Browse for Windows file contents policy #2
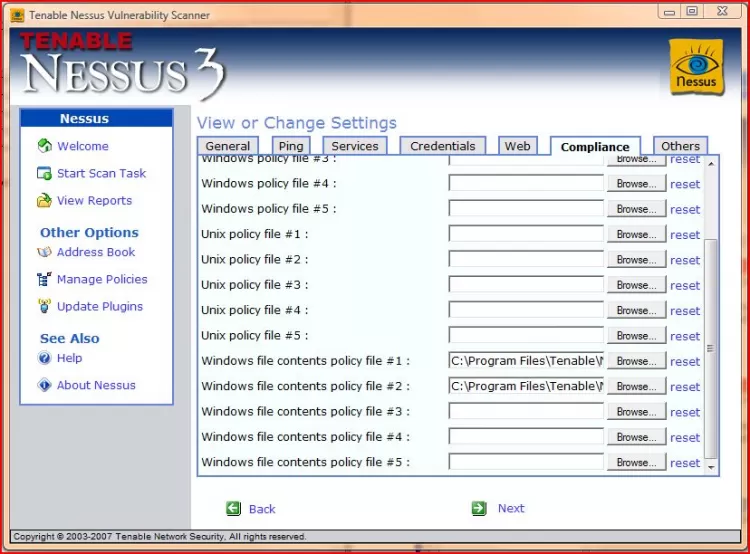Screen dimensions: 750x554 point(636,387)
